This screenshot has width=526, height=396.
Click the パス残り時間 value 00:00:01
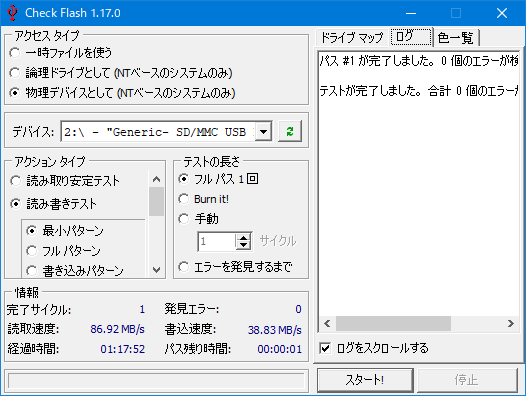[280, 349]
